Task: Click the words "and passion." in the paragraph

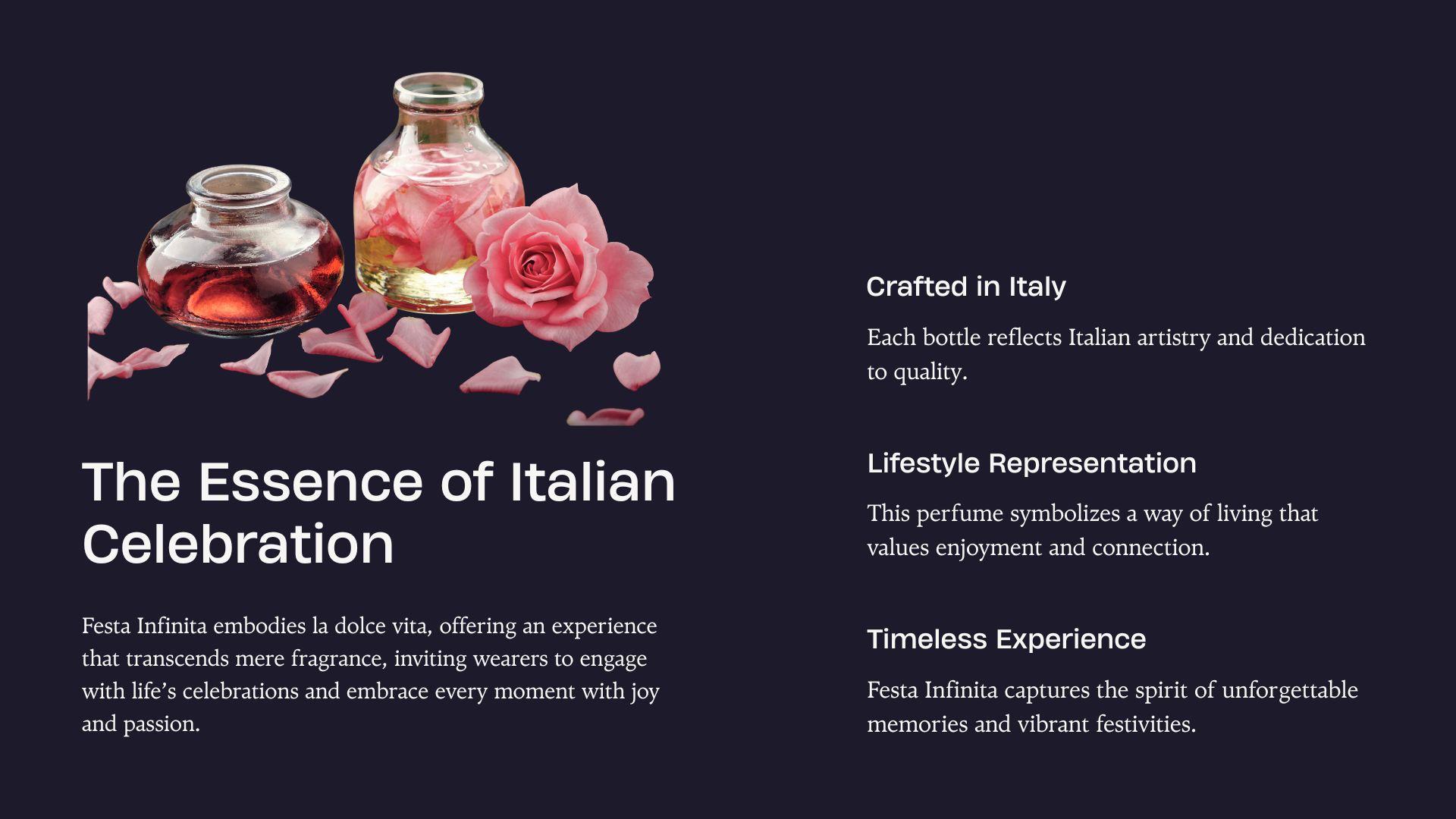Action: pos(141,724)
